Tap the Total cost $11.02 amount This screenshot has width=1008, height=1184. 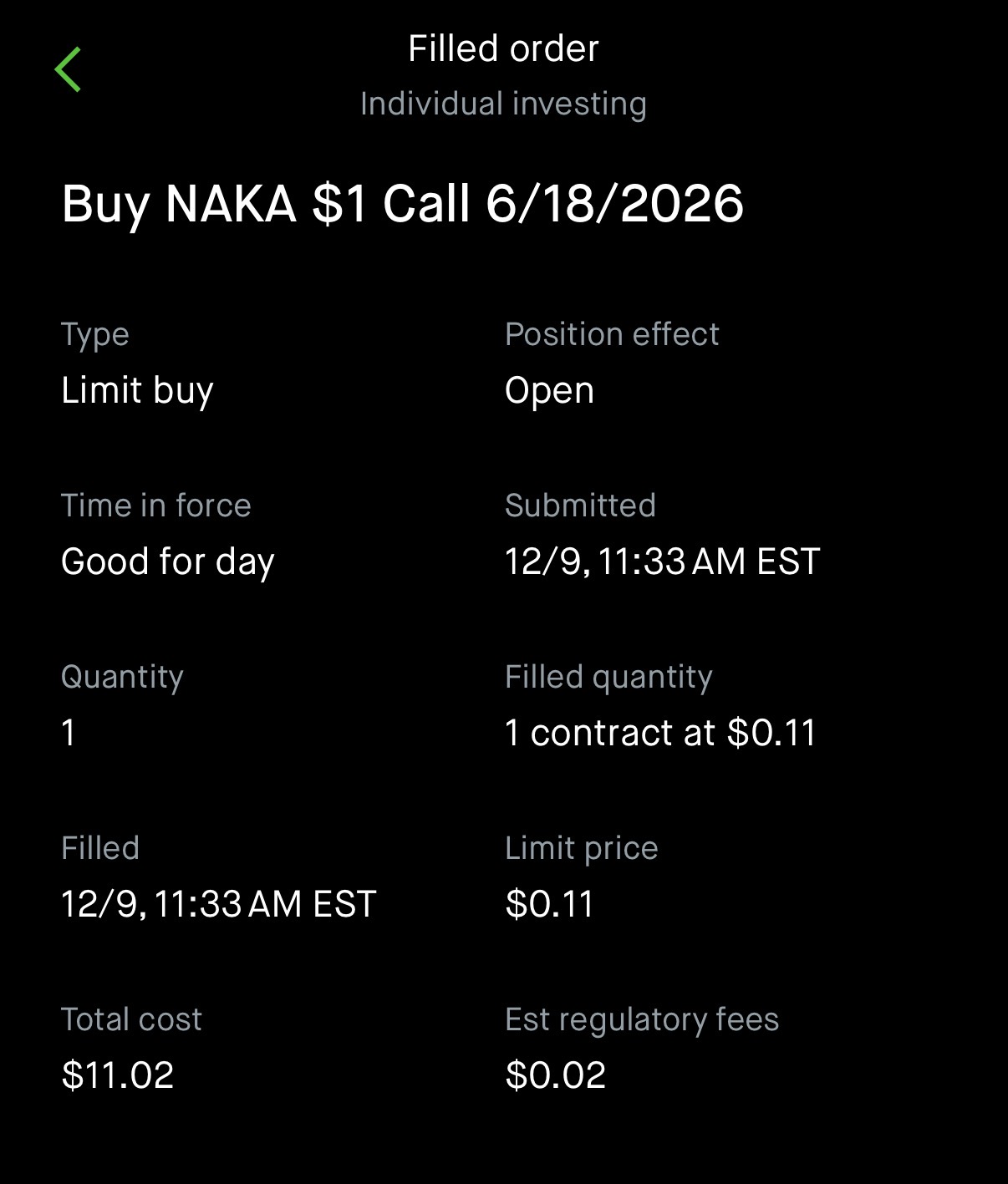coord(117,1075)
